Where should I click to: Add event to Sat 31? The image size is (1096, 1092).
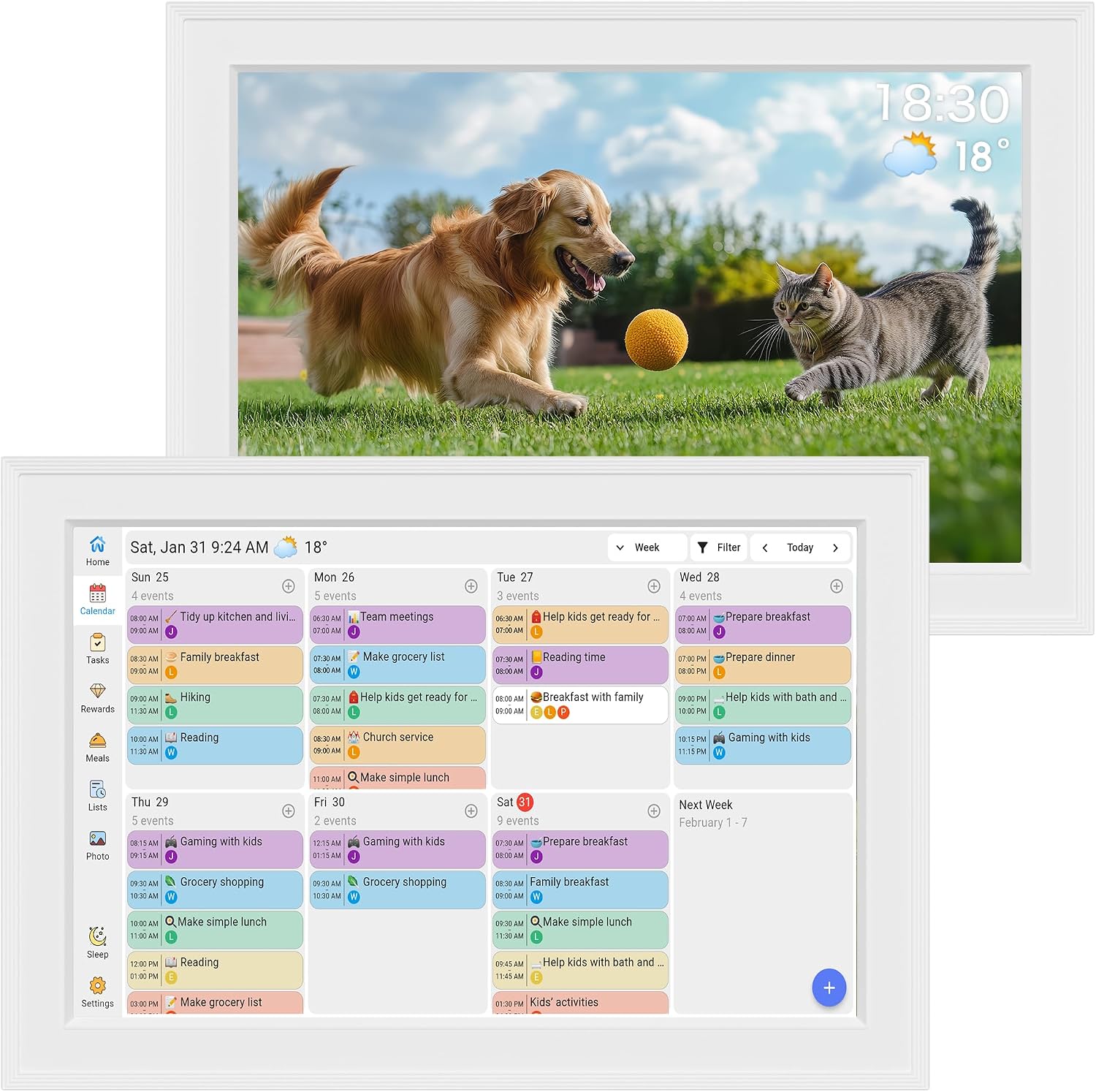pyautogui.click(x=654, y=811)
